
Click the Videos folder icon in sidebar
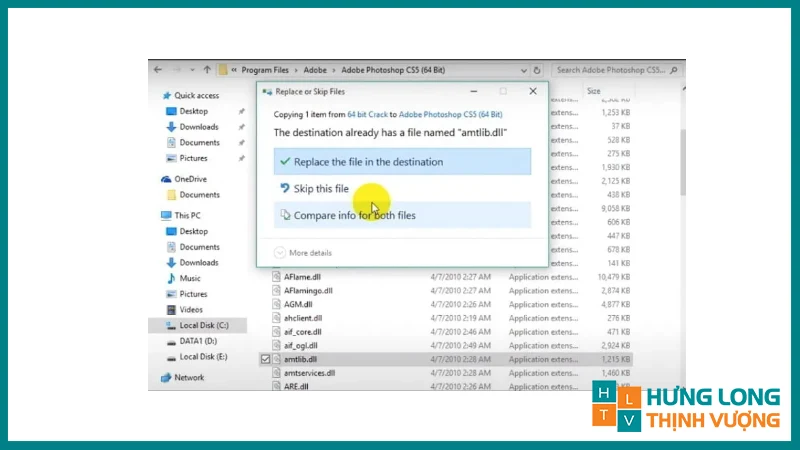(x=171, y=310)
